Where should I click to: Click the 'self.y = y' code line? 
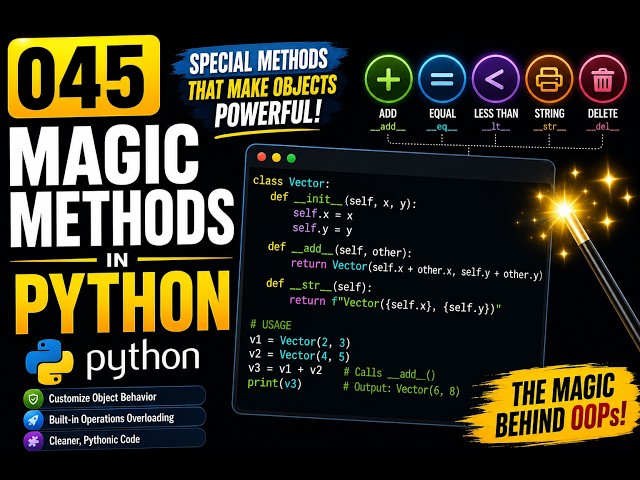[322, 229]
